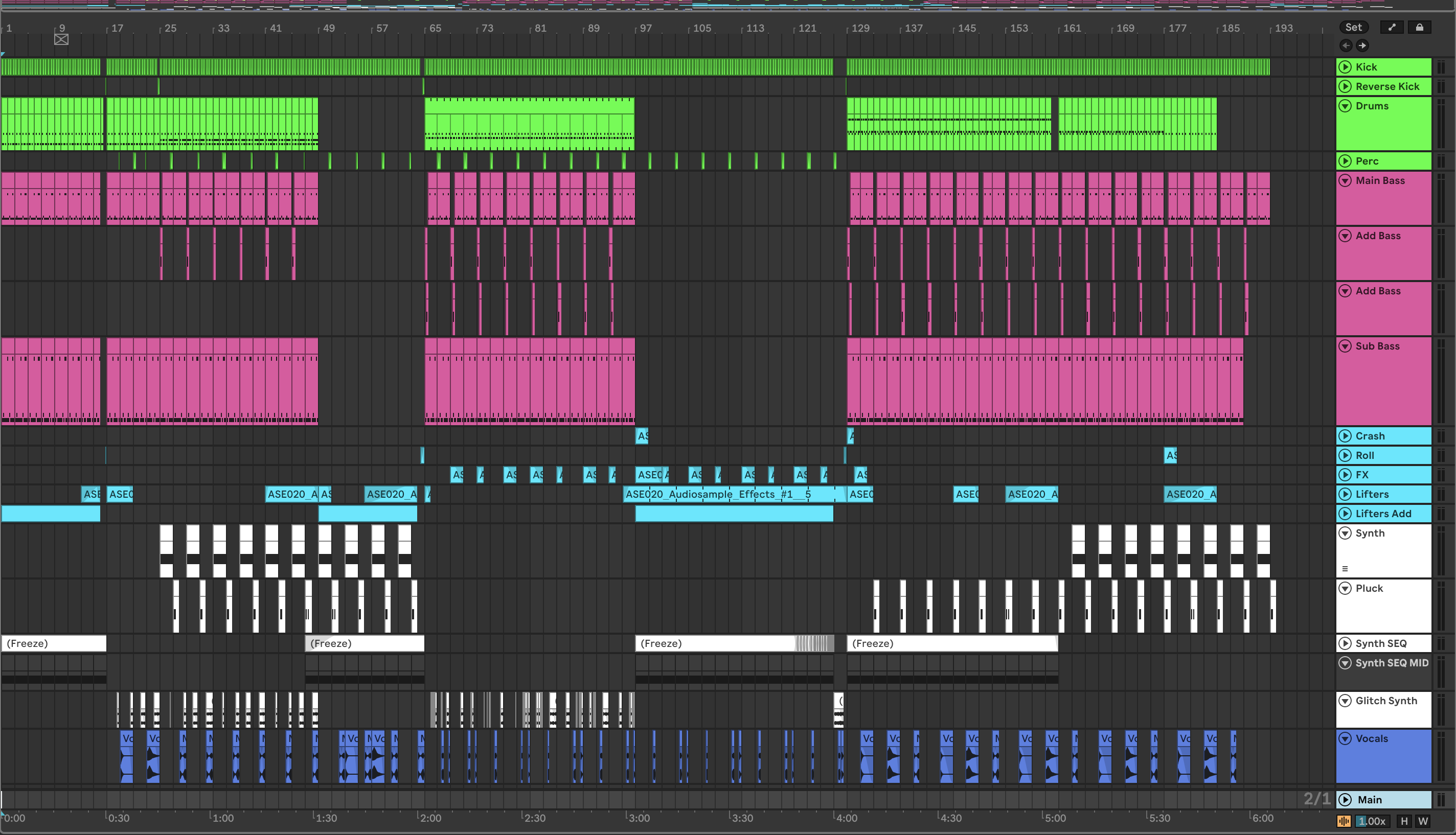The width and height of the screenshot is (1456, 835).
Task: Select the long Lifters Add clip at 3:00
Action: (734, 514)
